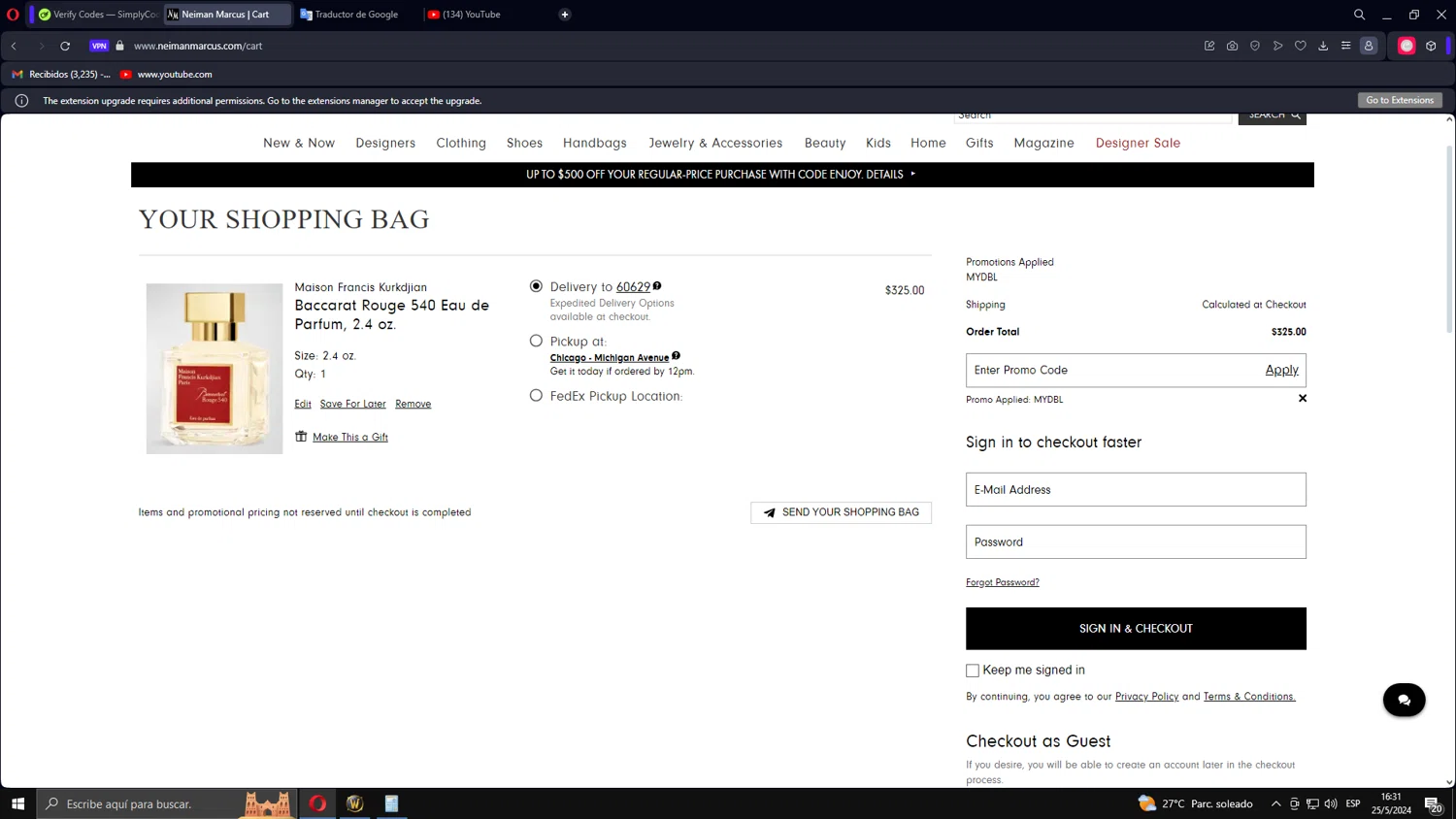Click the Edit link under Qty

[x=303, y=404]
